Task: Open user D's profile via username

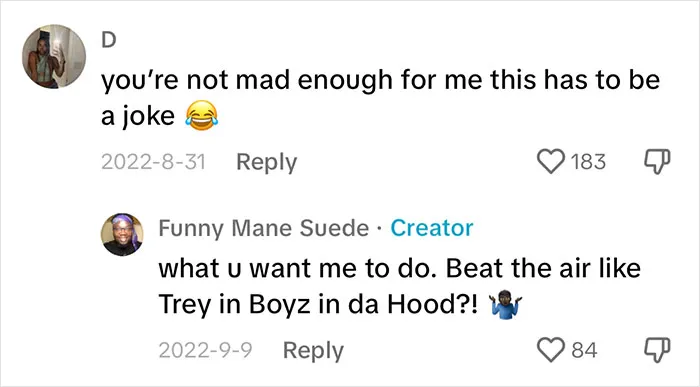Action: 108,40
